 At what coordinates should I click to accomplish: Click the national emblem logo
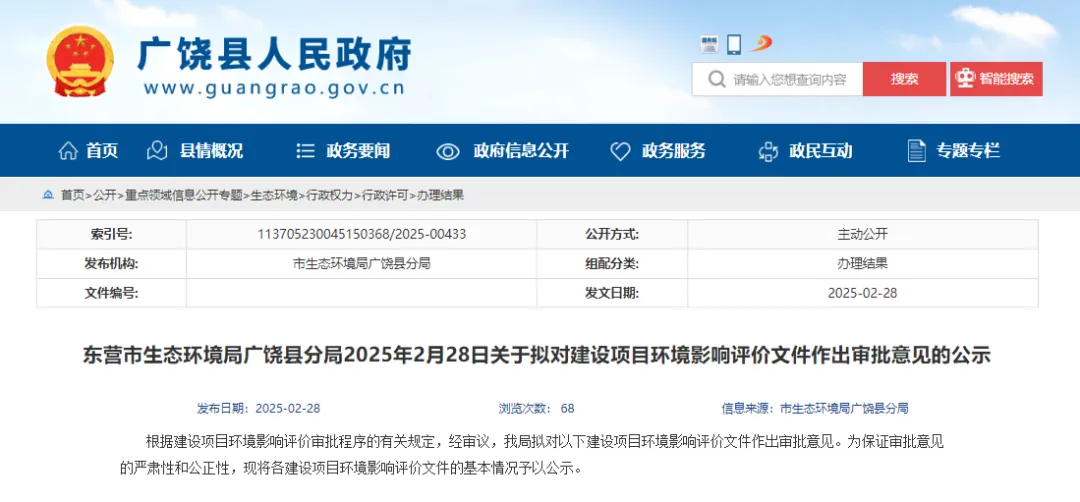81,61
